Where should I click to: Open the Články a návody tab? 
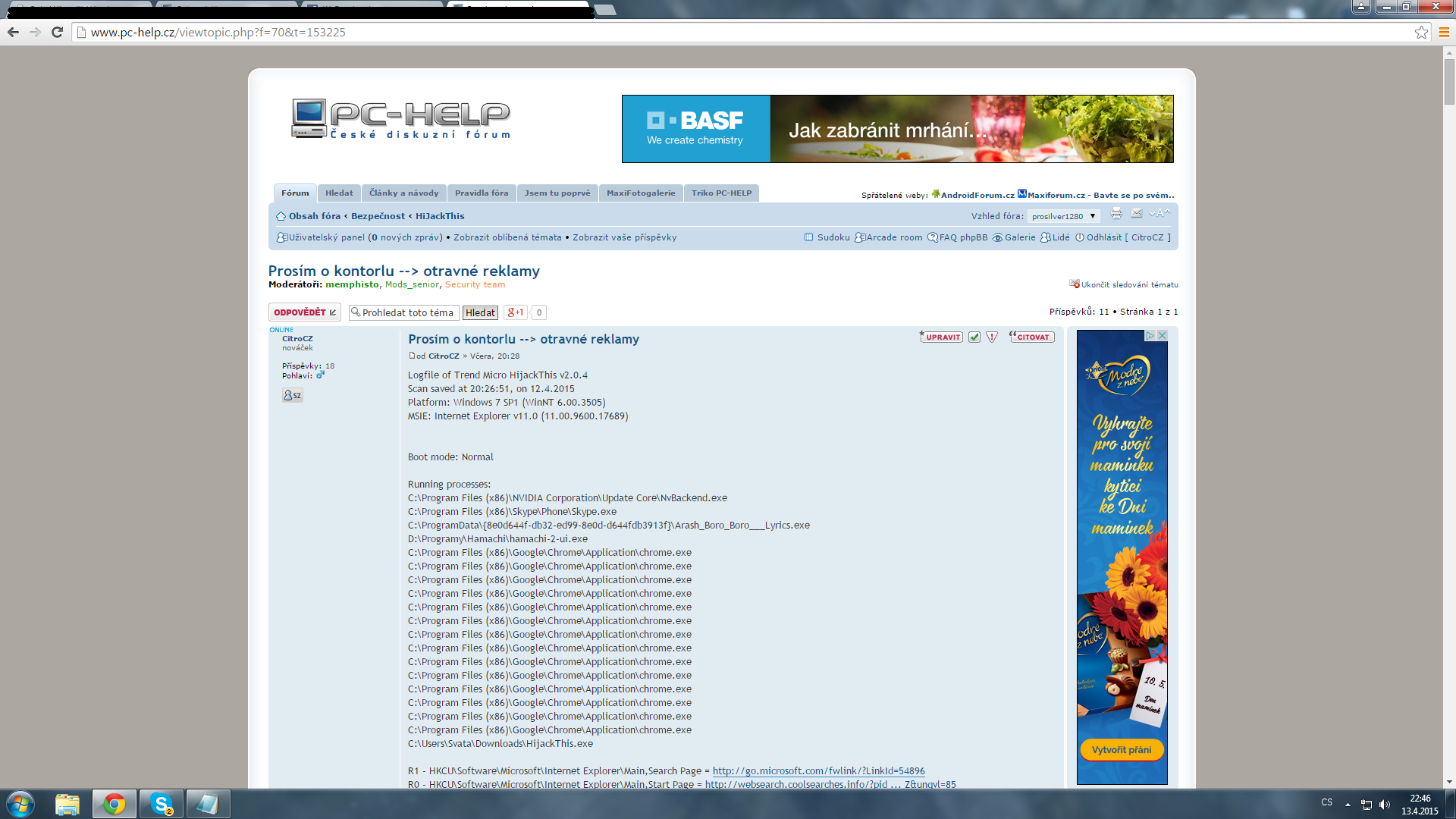click(x=403, y=193)
